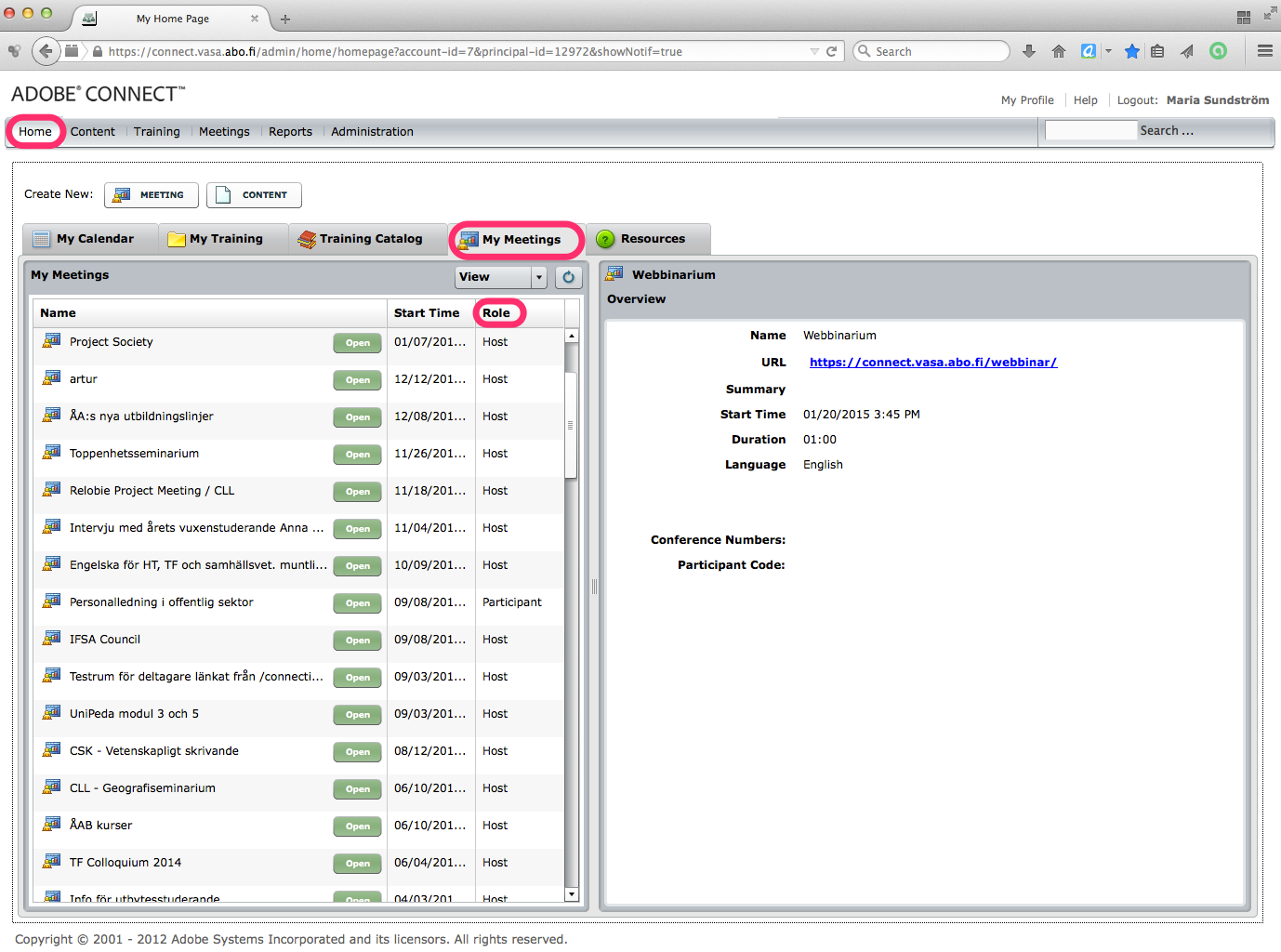
Task: Open the Help link
Action: [x=1085, y=100]
